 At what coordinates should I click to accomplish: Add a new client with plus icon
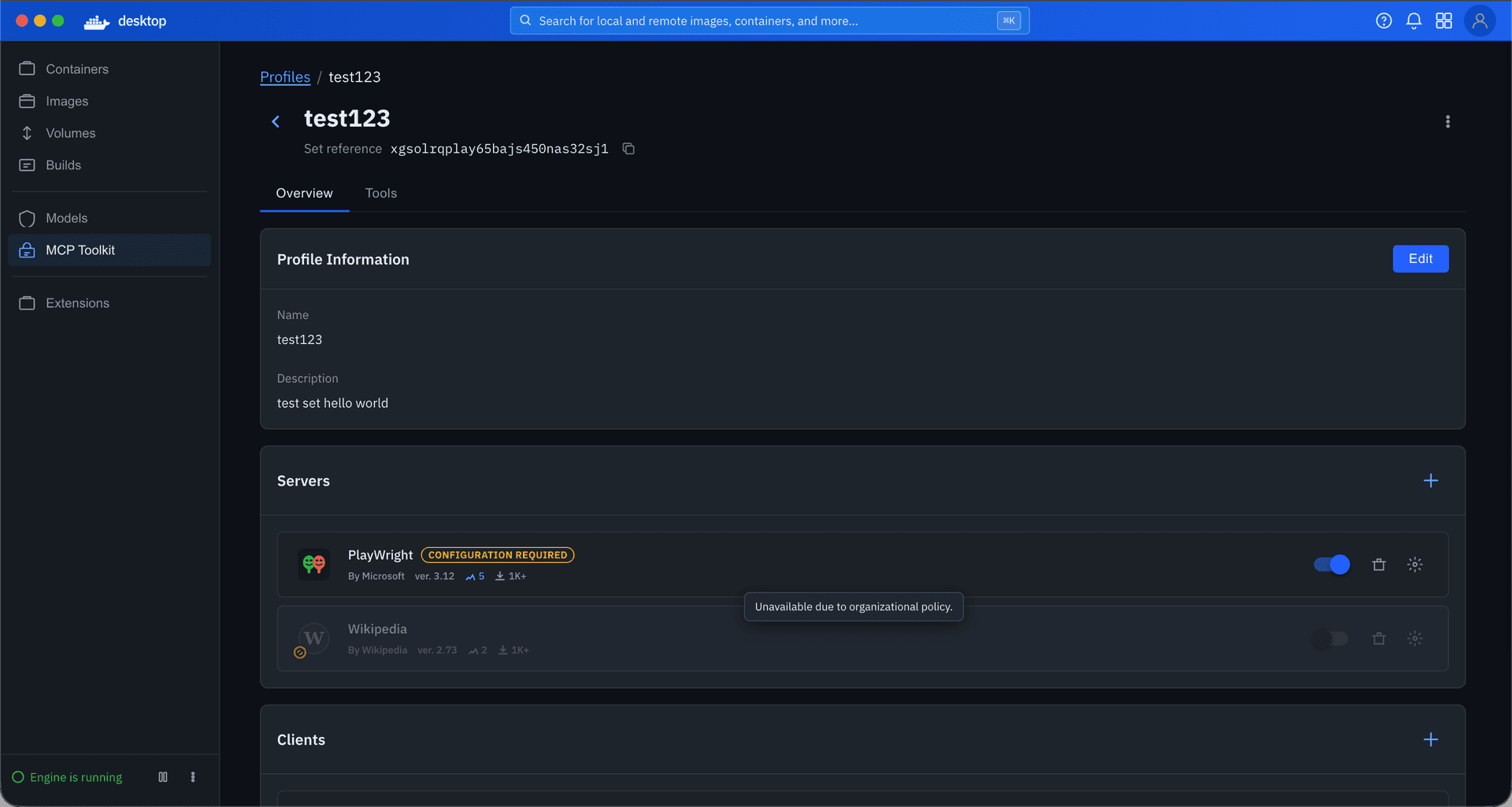coord(1430,740)
